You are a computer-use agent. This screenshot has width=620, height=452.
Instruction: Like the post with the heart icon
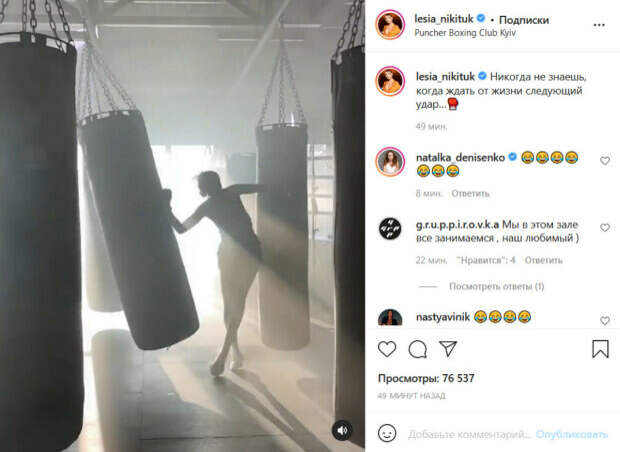tap(387, 349)
